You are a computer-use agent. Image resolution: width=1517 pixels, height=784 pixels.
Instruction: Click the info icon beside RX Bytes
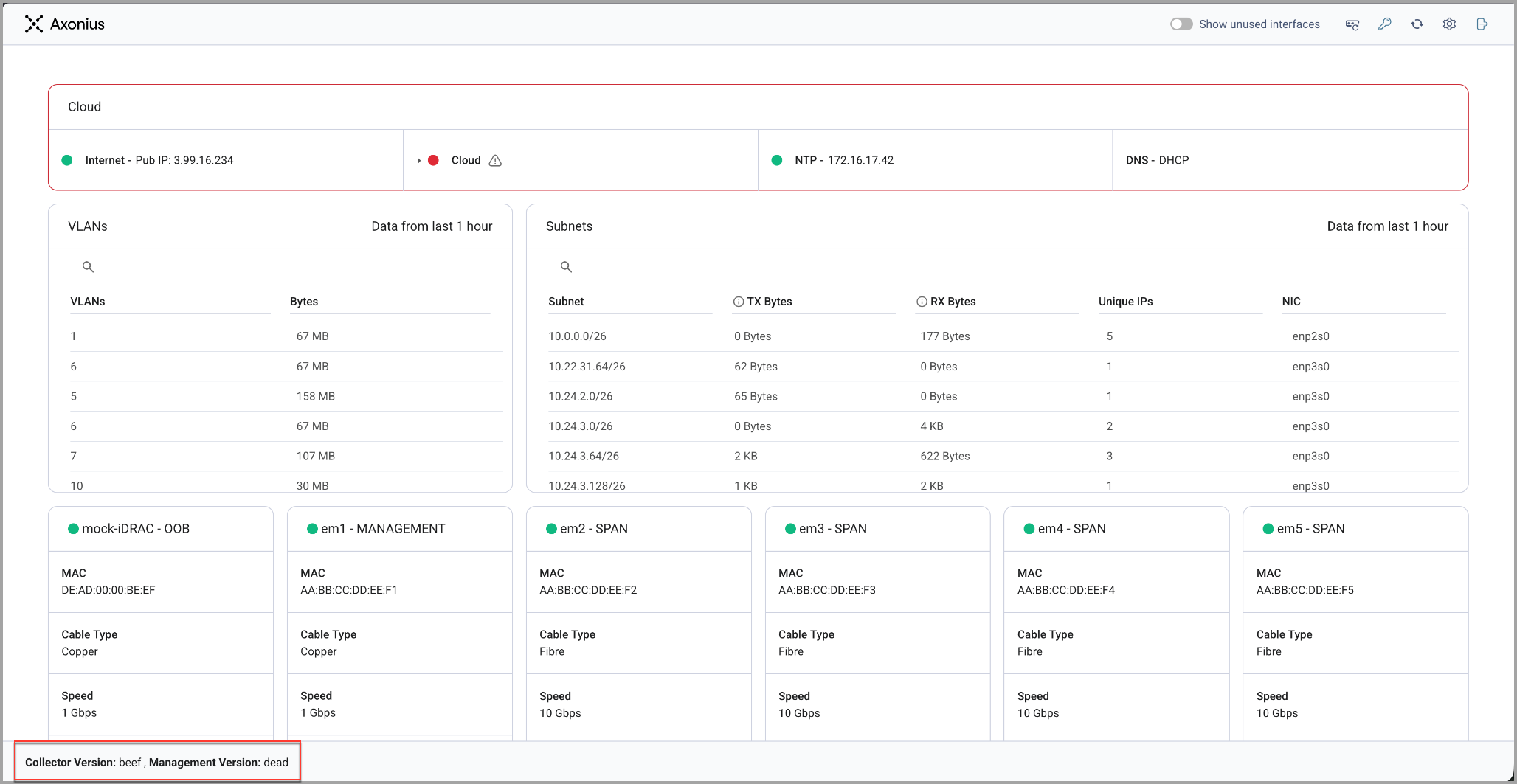[x=922, y=302]
